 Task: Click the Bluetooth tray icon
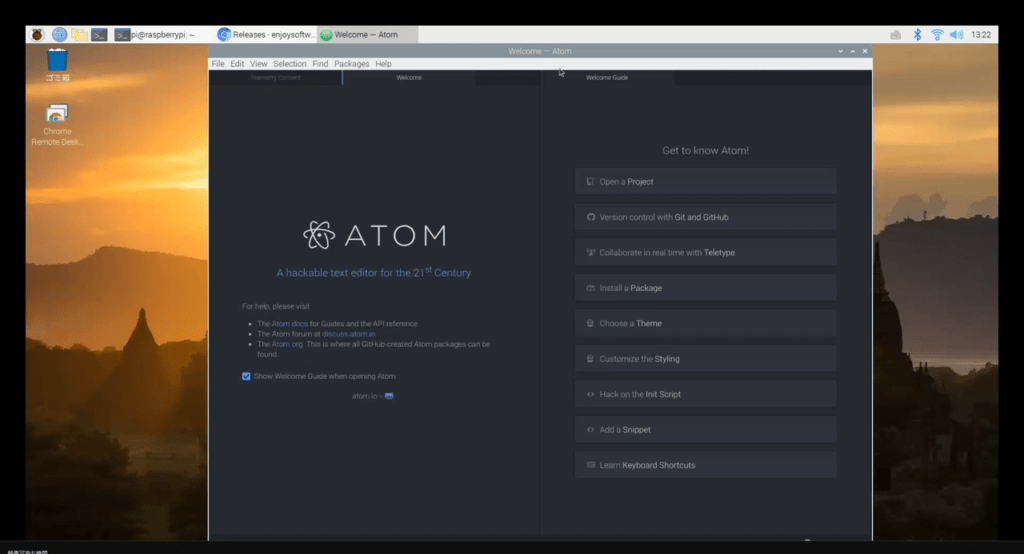(917, 34)
